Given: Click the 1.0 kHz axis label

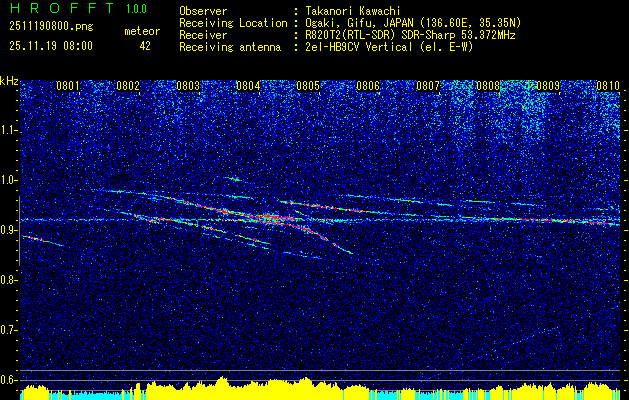Looking at the screenshot, I should pos(8,180).
